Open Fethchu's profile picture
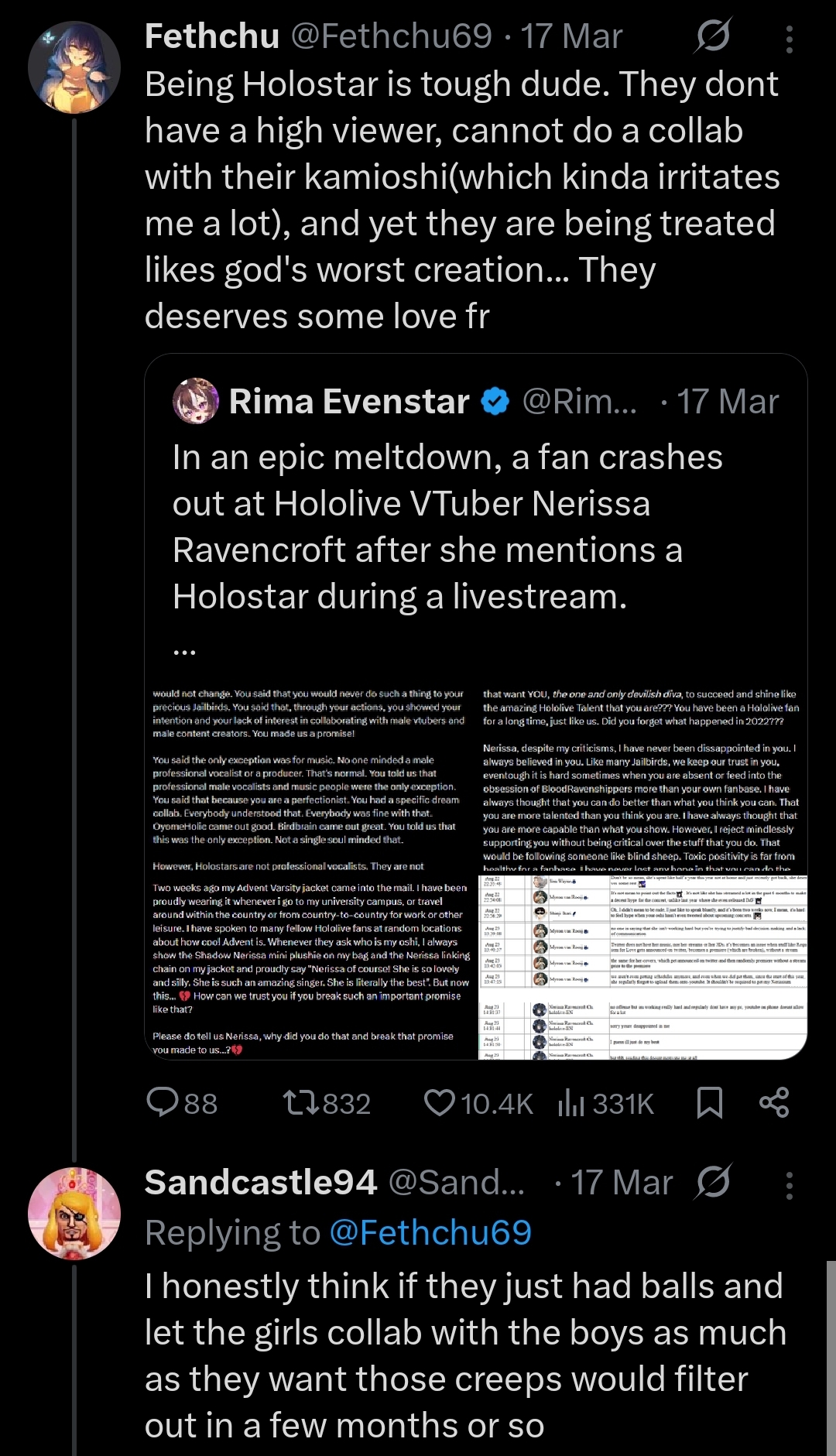Image resolution: width=836 pixels, height=1456 pixels. [74, 67]
